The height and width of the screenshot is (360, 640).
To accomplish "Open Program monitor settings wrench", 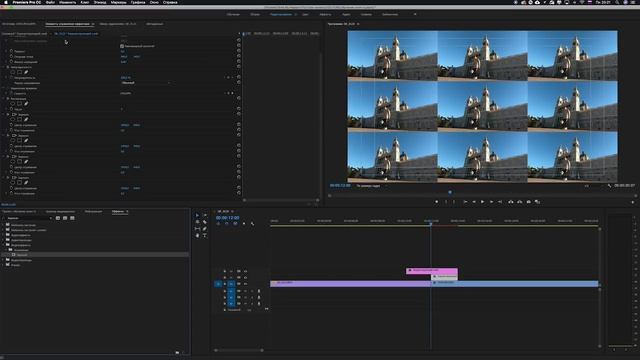I will coord(609,186).
